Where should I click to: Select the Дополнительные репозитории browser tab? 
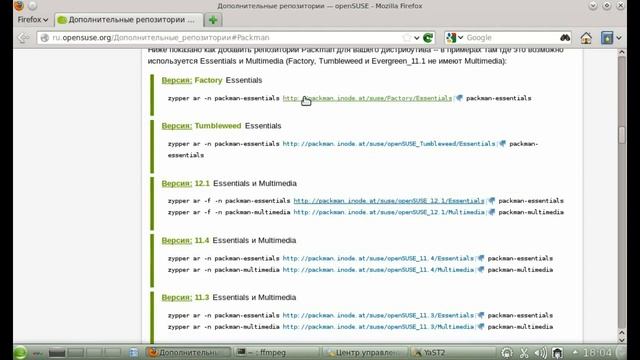(x=128, y=20)
